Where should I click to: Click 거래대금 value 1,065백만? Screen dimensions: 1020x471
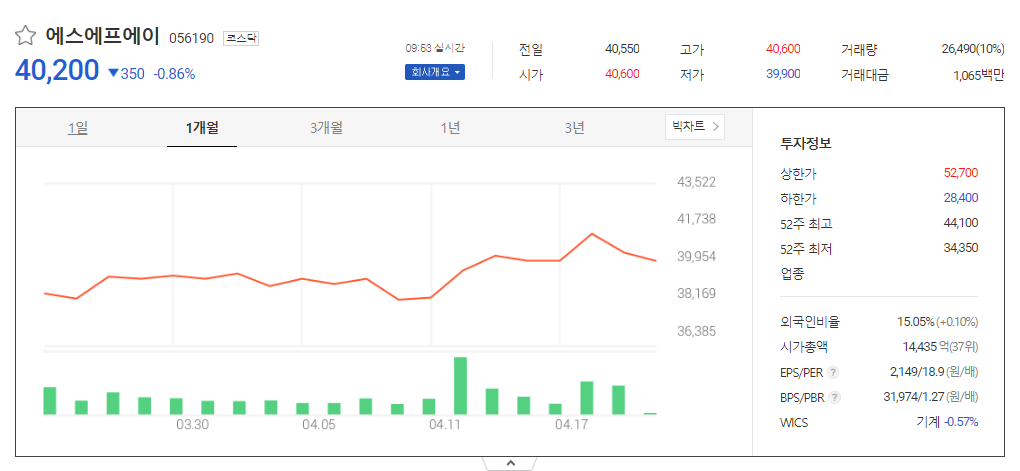point(978,75)
